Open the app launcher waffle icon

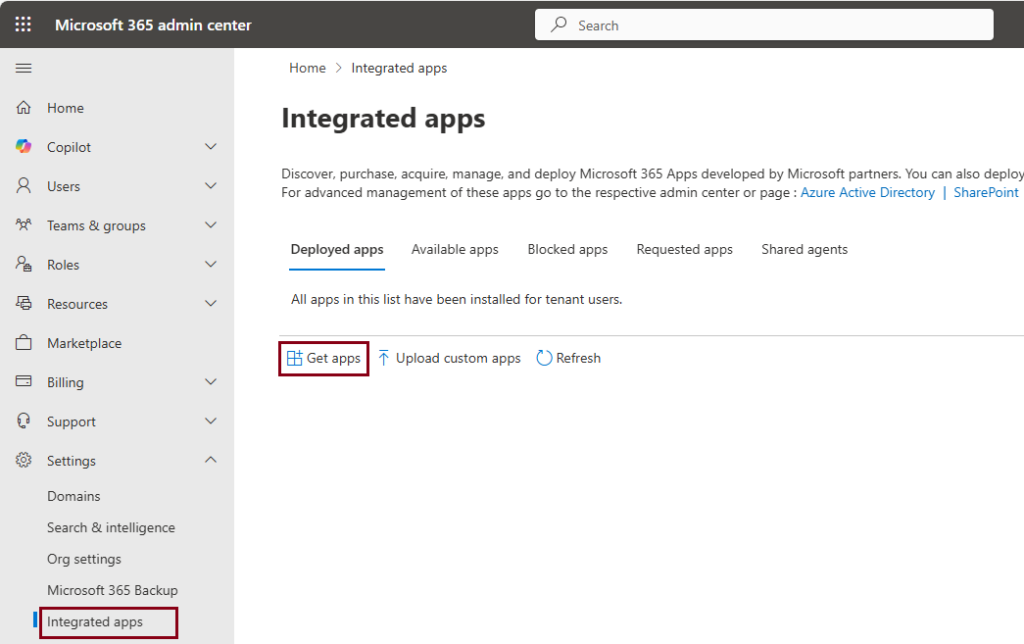[x=23, y=25]
